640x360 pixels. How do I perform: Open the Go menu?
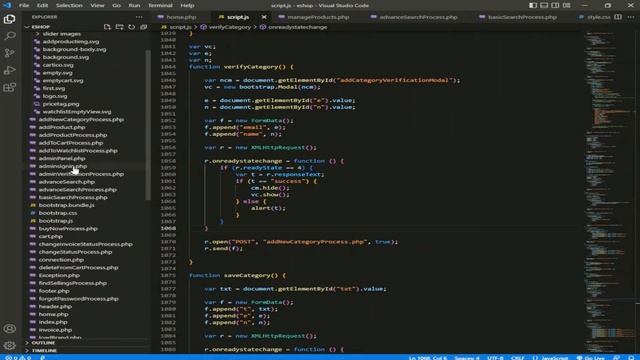pos(116,5)
